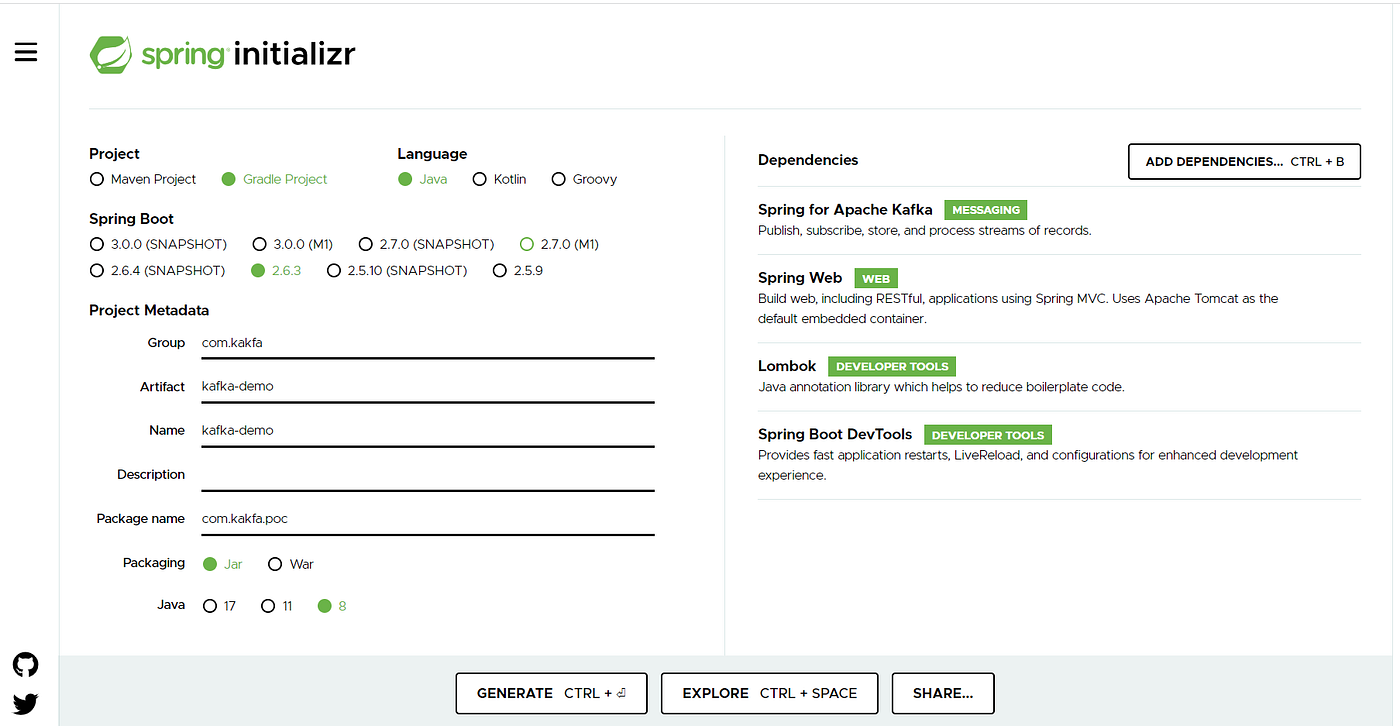This screenshot has height=726, width=1400.
Task: Click the SHARE... button
Action: coord(943,693)
